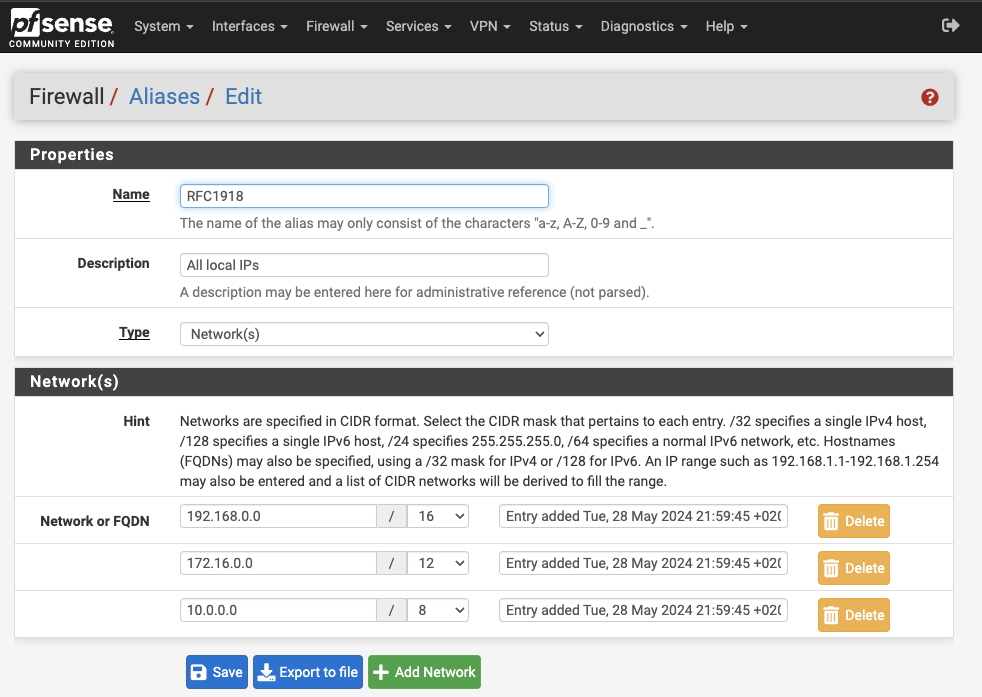982x697 pixels.
Task: Click the alias Name input field
Action: click(364, 196)
